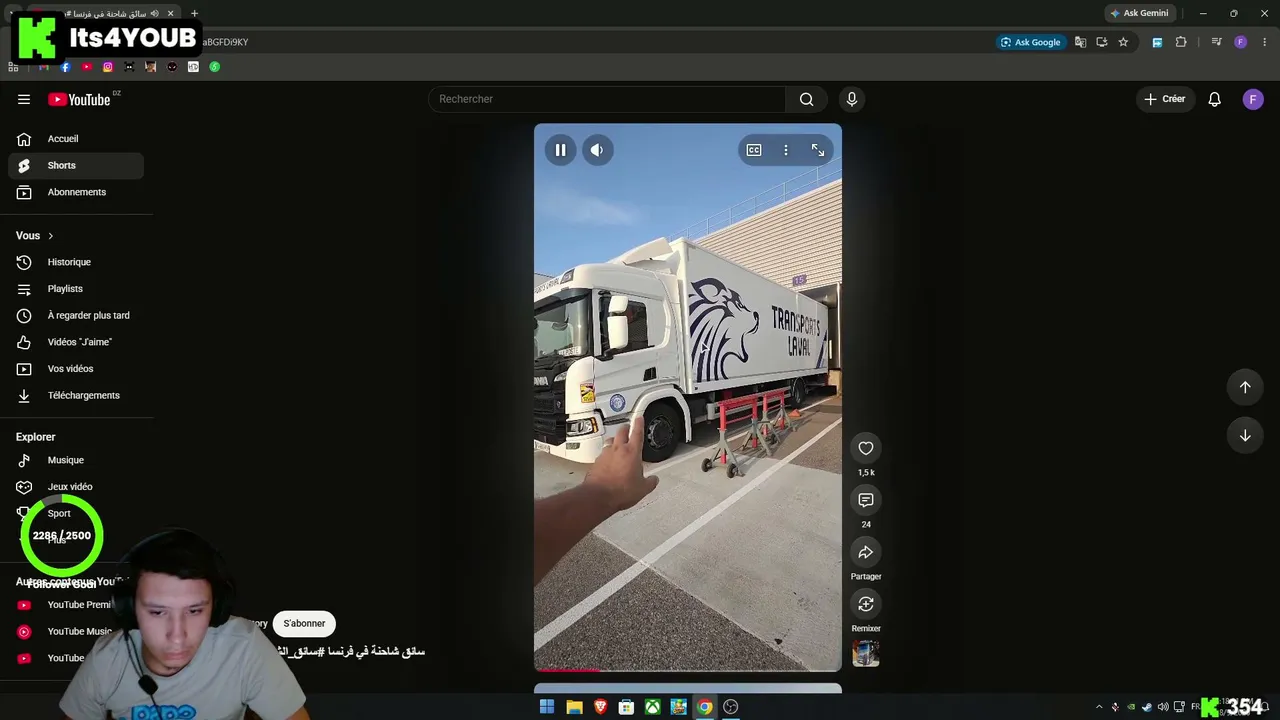1280x720 pixels.
Task: Open the Xbox app from the taskbar
Action: tap(652, 707)
